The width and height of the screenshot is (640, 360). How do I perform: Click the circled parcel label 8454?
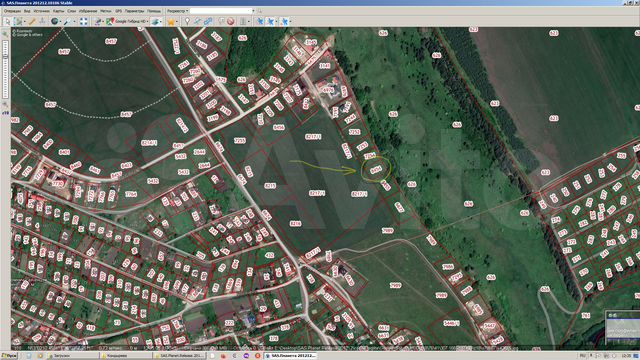(376, 169)
